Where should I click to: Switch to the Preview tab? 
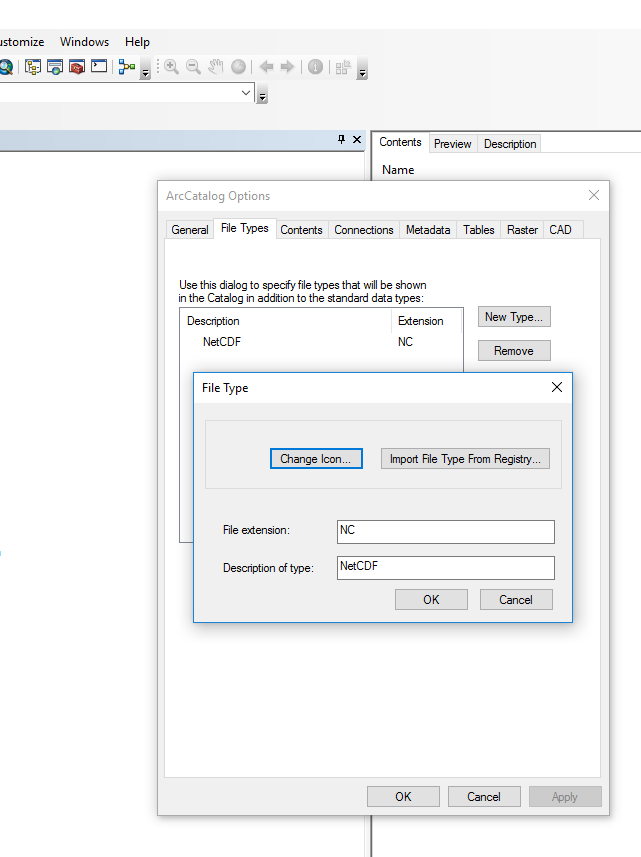pos(452,144)
